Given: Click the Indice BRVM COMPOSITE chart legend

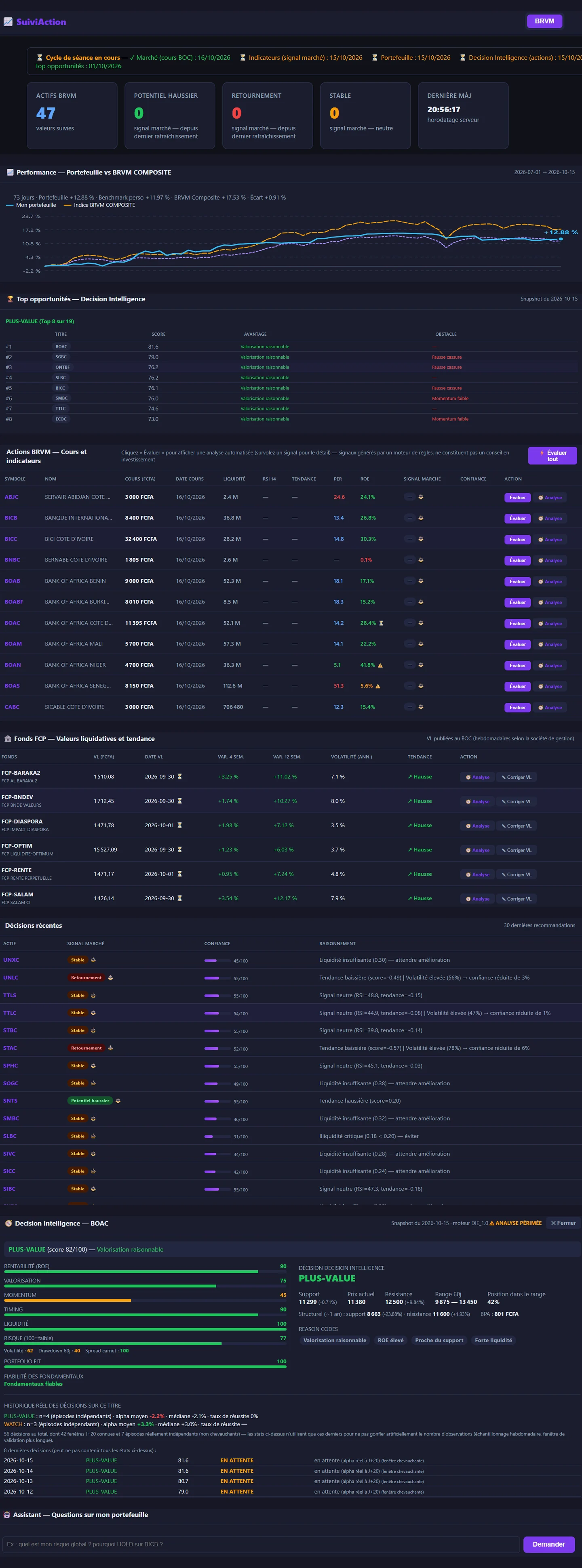Looking at the screenshot, I should (99, 205).
